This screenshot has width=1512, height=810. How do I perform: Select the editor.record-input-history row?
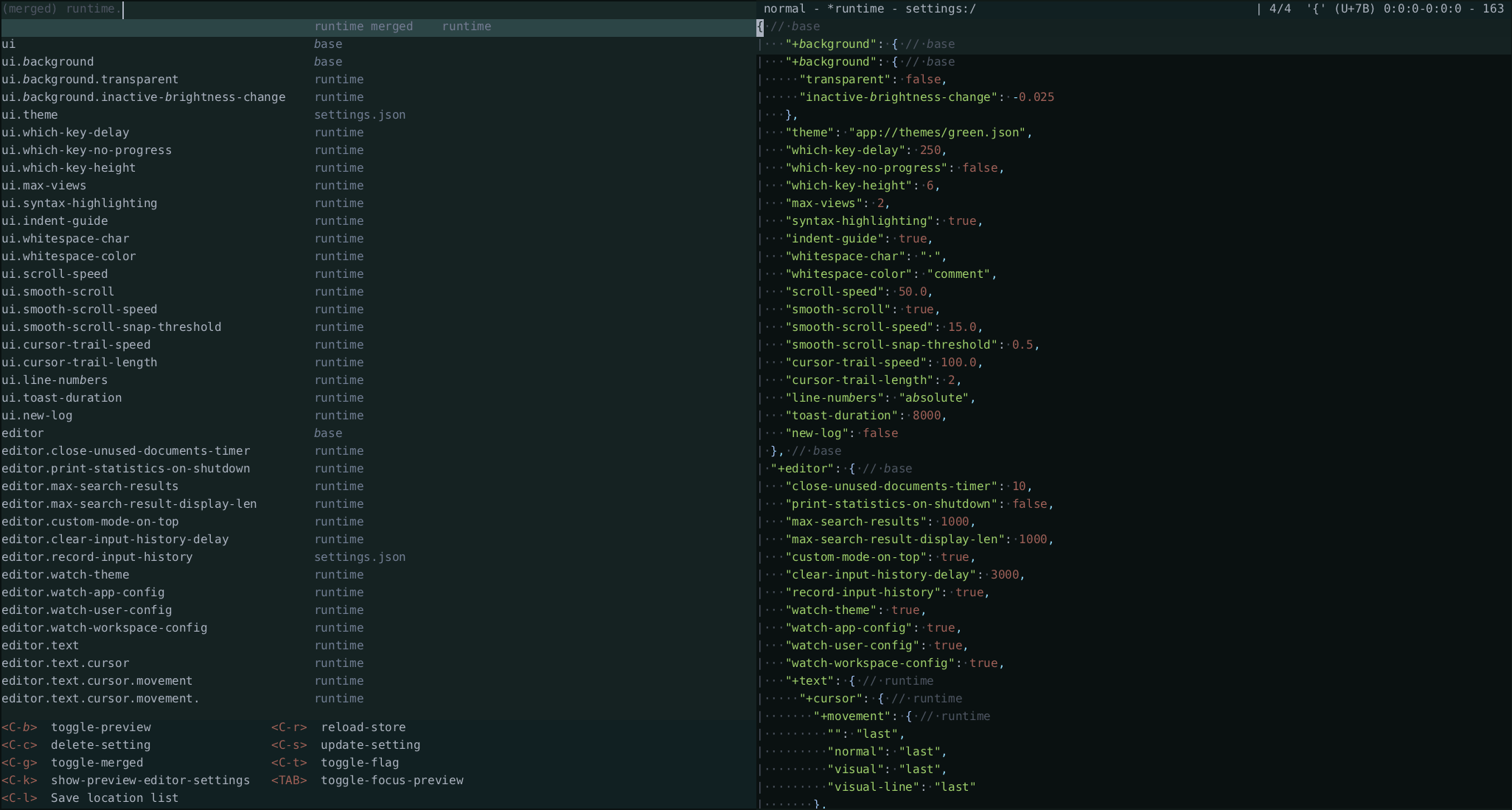point(97,557)
